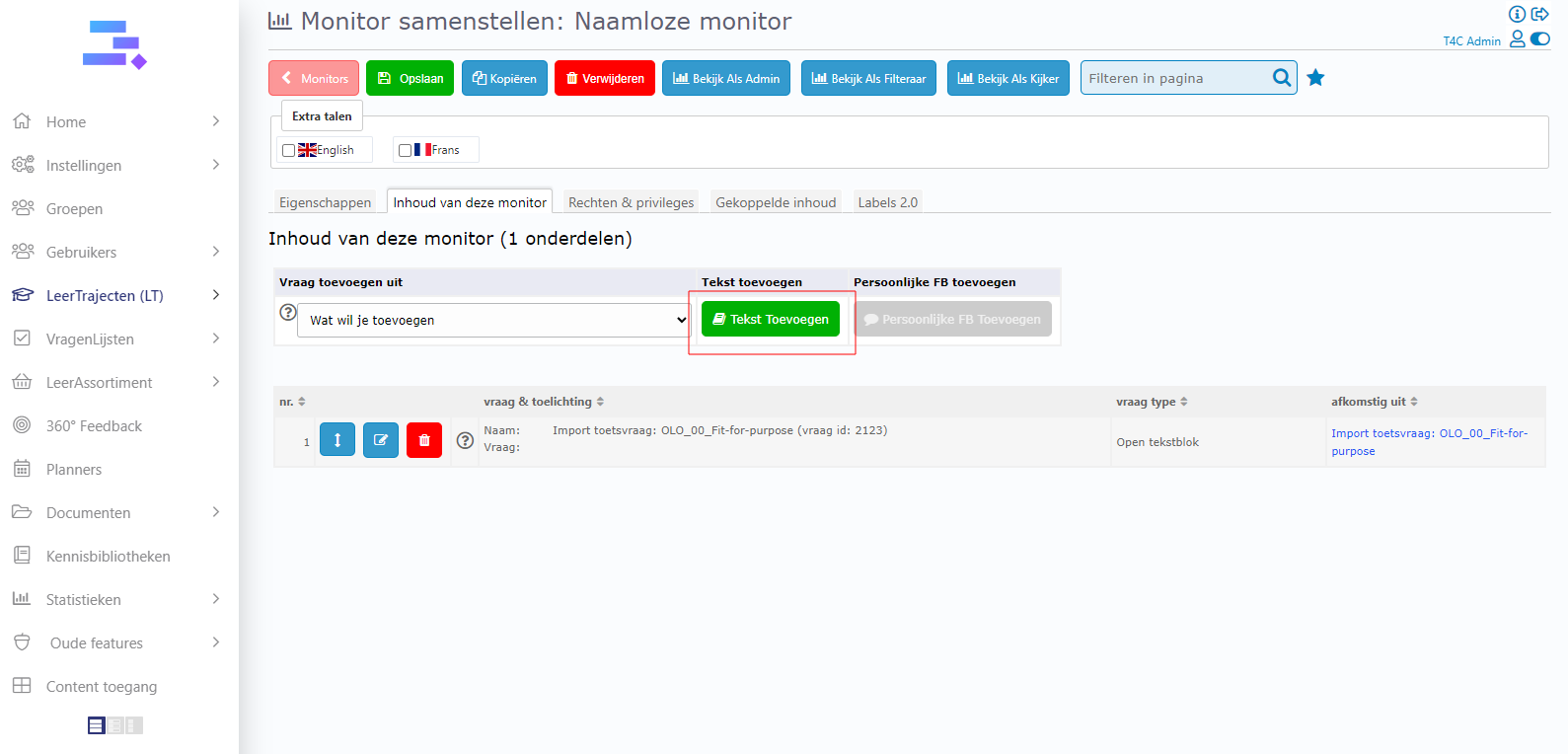
Task: Toggle the switch next to the user icon
Action: (1539, 39)
